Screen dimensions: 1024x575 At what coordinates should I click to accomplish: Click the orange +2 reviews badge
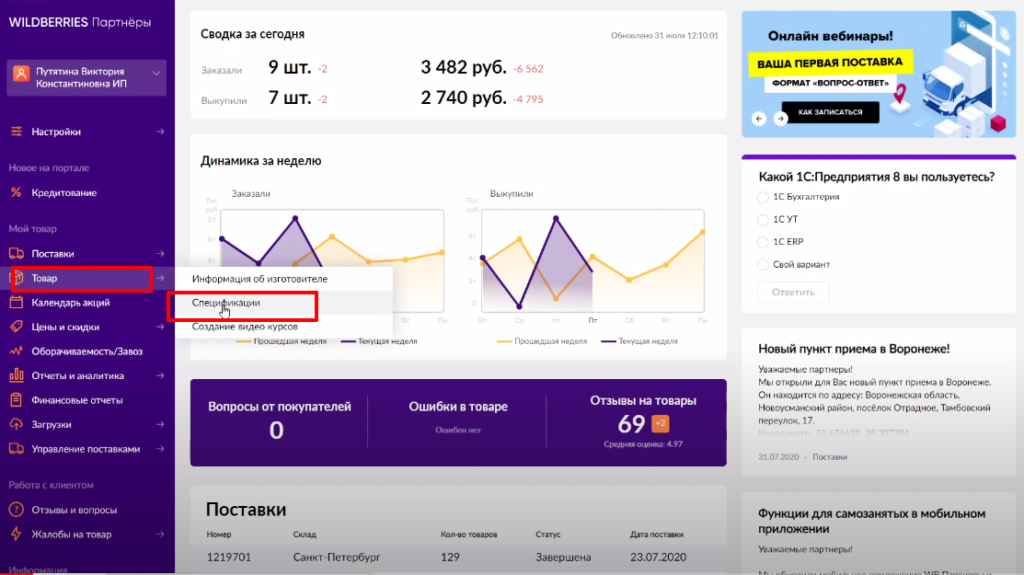pyautogui.click(x=660, y=423)
